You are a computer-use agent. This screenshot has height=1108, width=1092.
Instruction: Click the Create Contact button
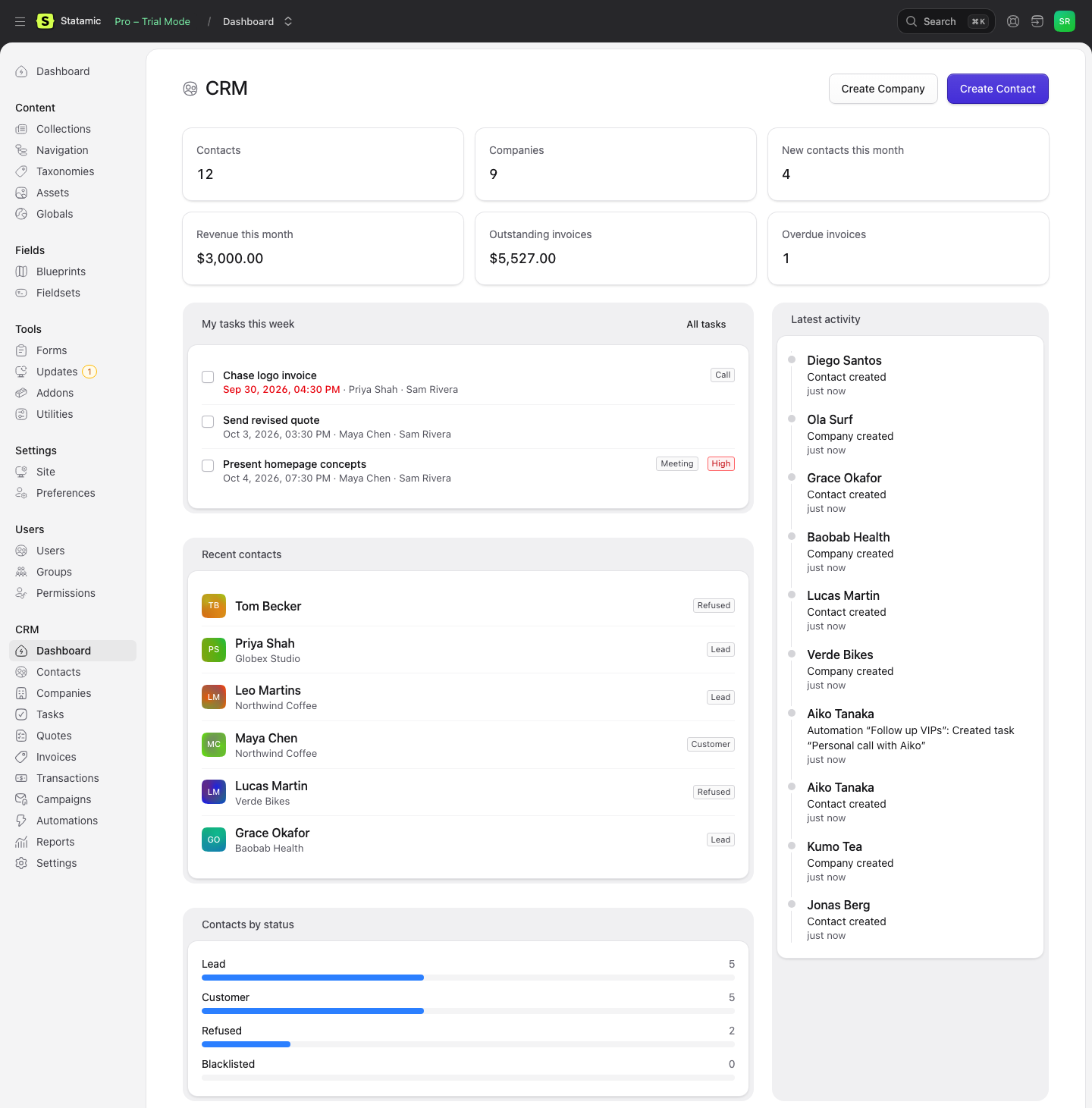pos(997,89)
